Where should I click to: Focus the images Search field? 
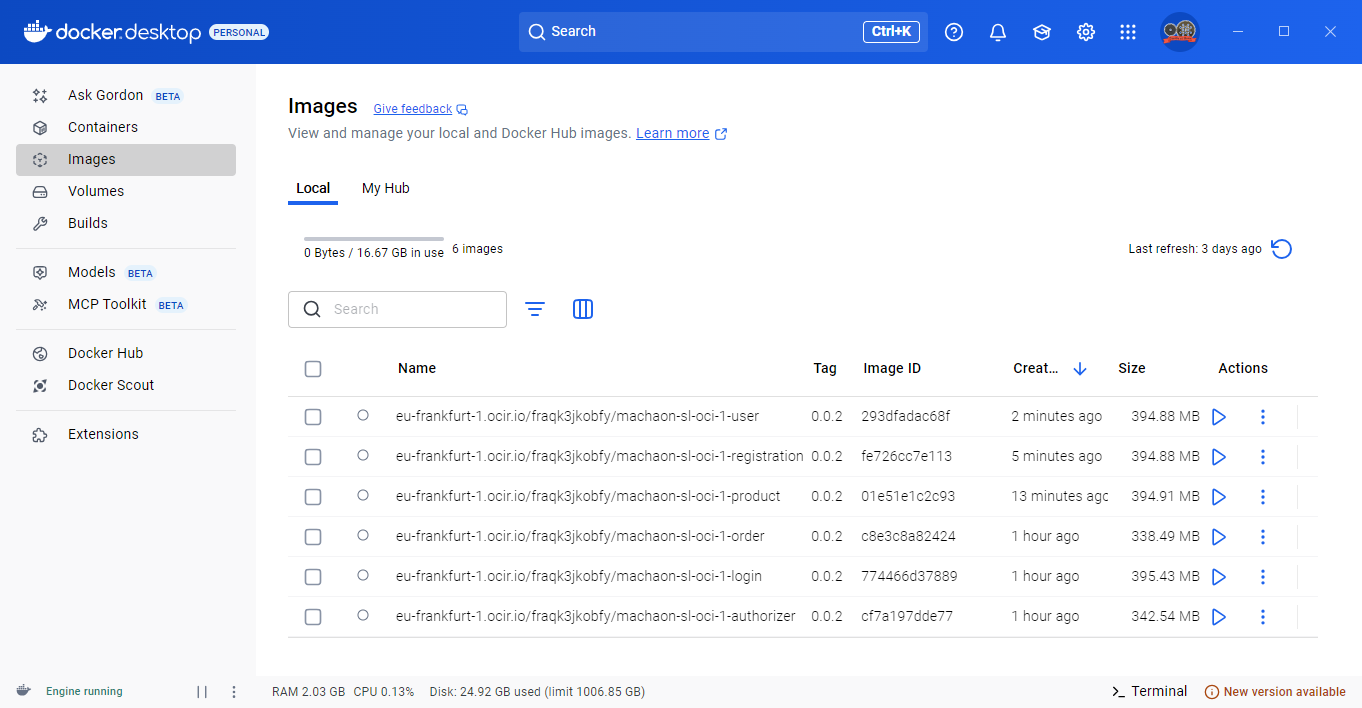410,309
